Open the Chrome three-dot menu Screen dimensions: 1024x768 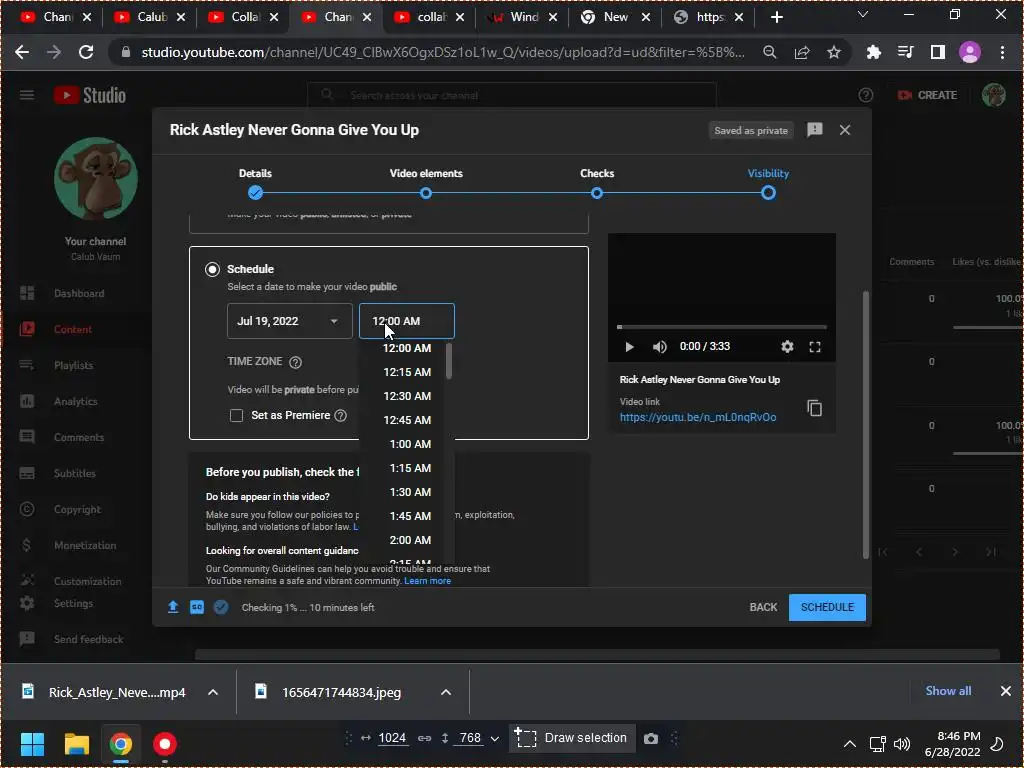(1002, 52)
